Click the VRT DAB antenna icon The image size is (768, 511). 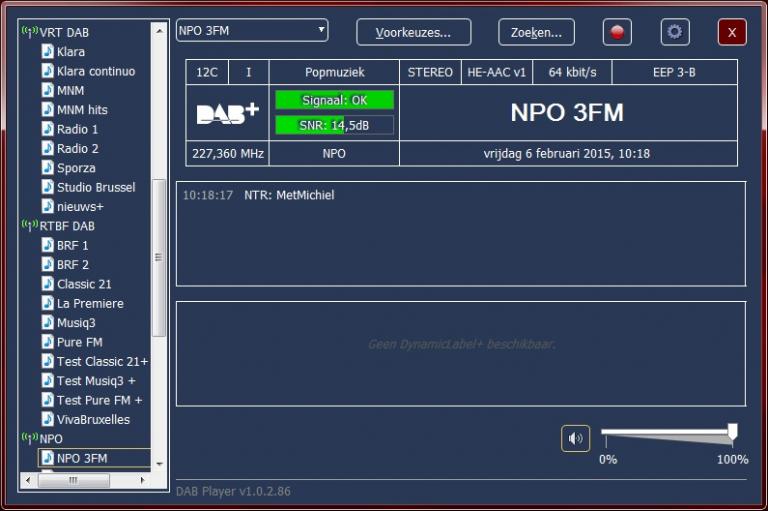(29, 32)
